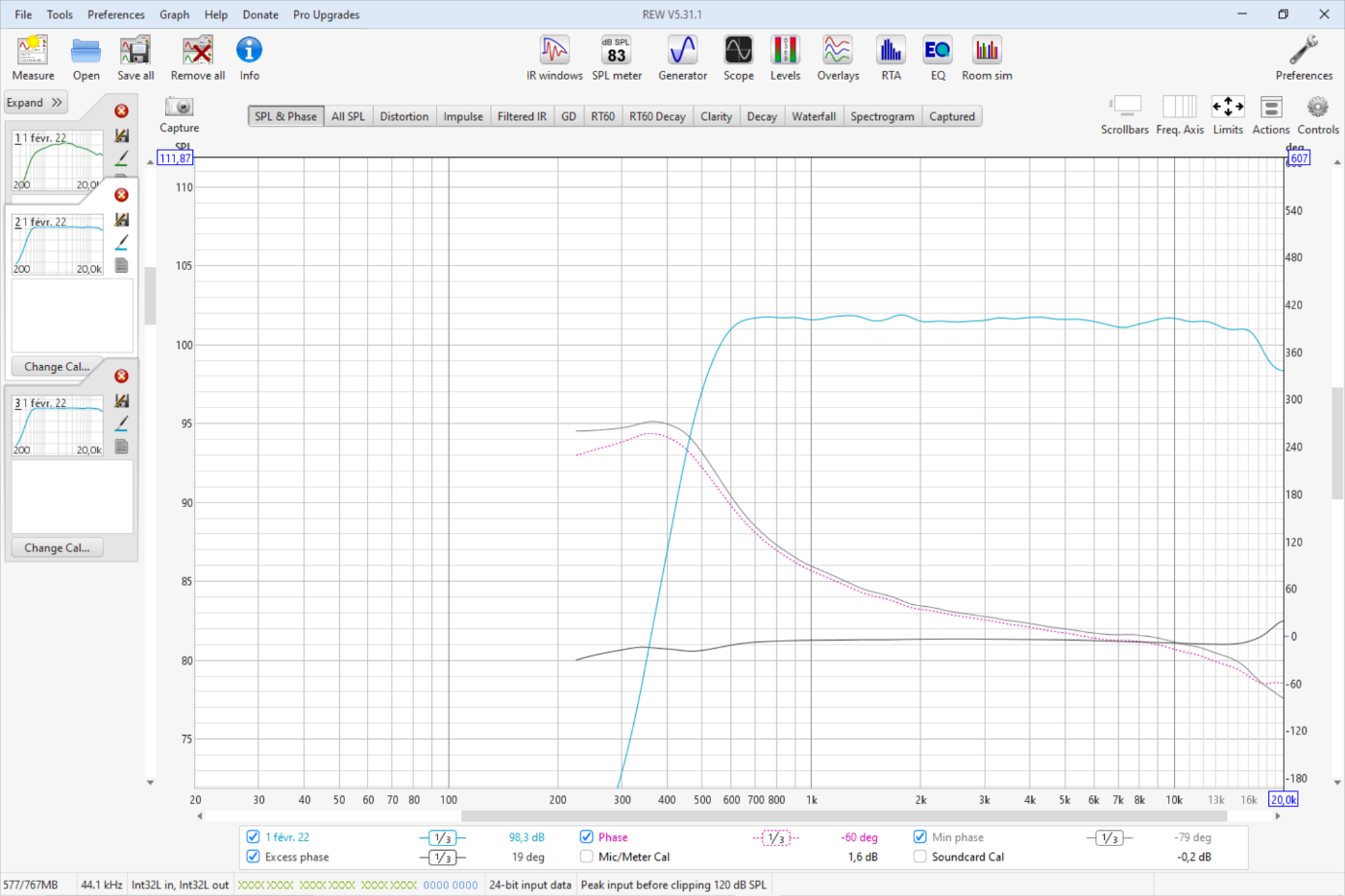This screenshot has width=1345, height=896.
Task: Open the EQ window
Action: point(937,51)
